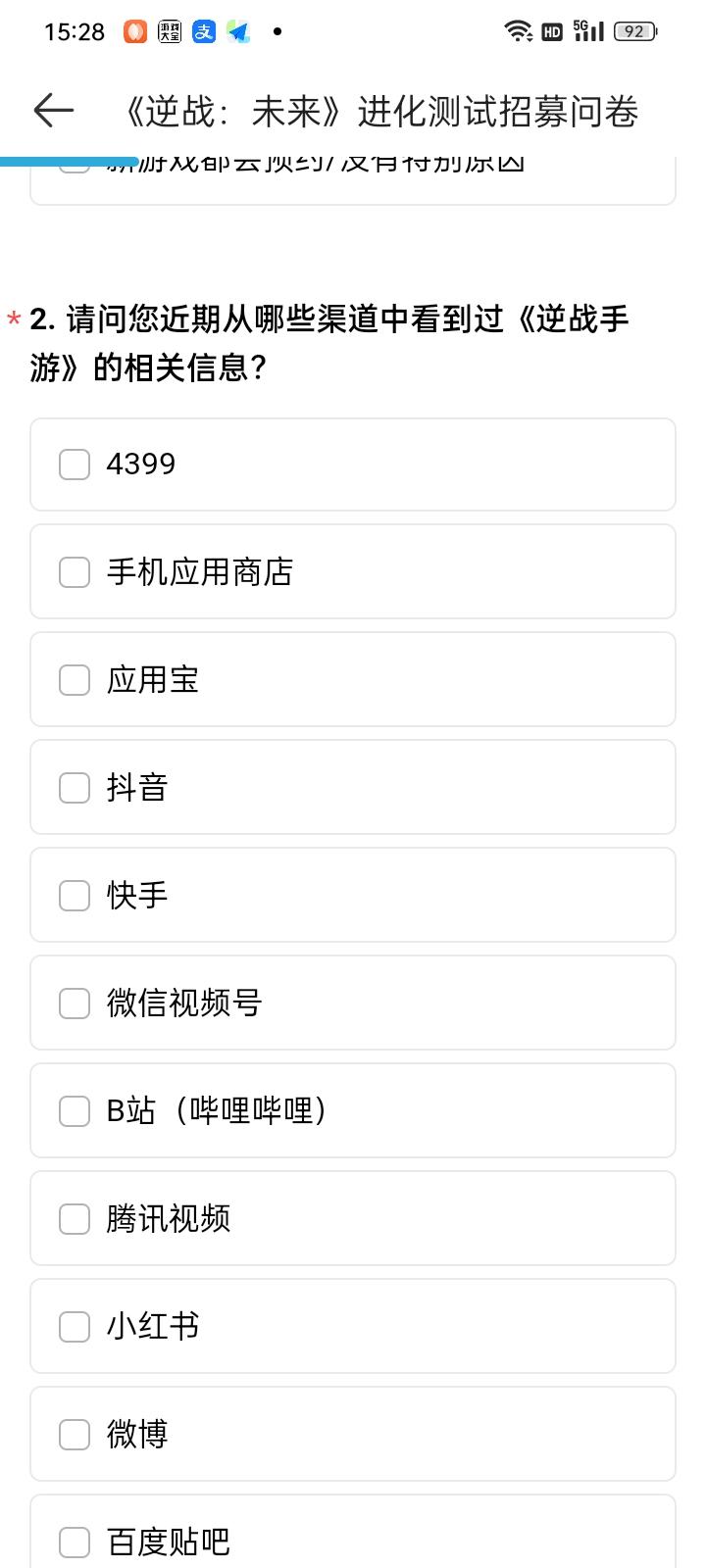Tap the questionnaire title 《逆战：未来》进化测试招募问卷
Image resolution: width=706 pixels, height=1568 pixels.
pyautogui.click(x=378, y=112)
